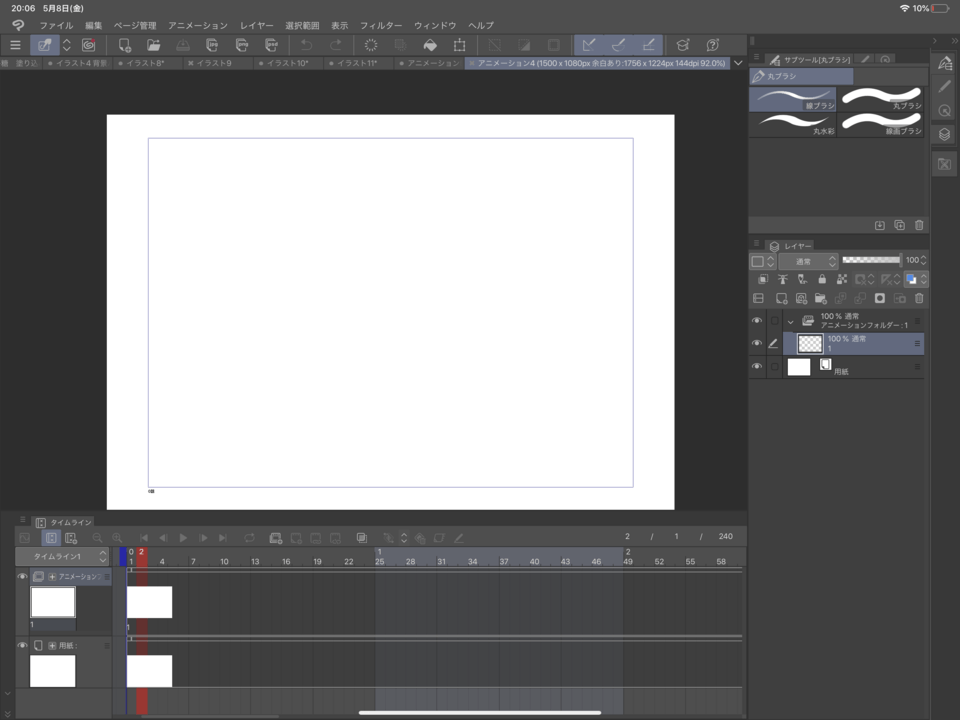The width and height of the screenshot is (960, 720).
Task: Open the 編集 (Edit) menu
Action: (x=93, y=25)
